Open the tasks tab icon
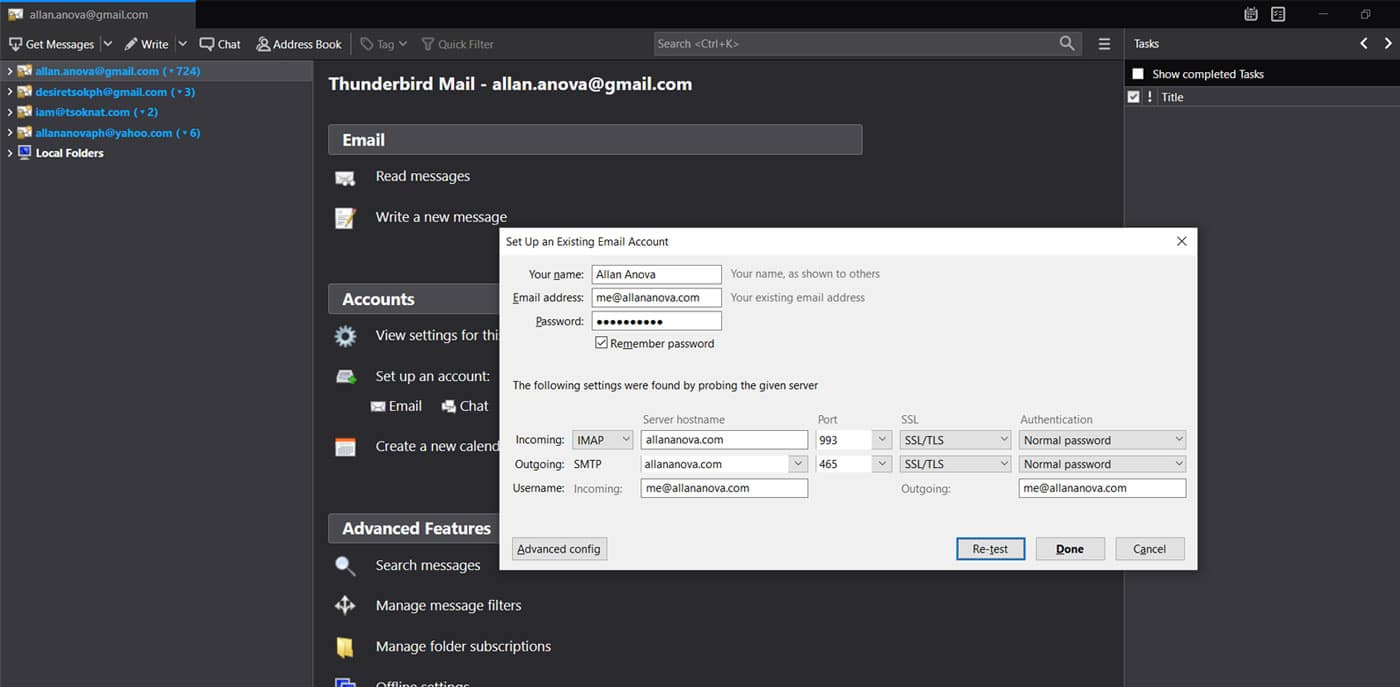1400x687 pixels. (1278, 14)
